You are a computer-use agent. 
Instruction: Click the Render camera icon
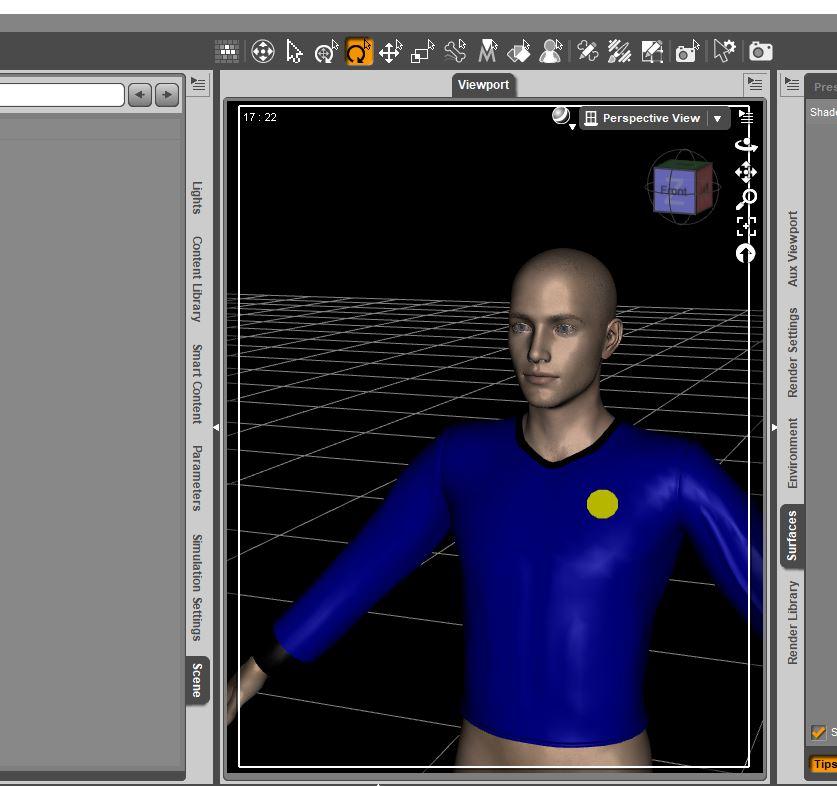point(761,52)
